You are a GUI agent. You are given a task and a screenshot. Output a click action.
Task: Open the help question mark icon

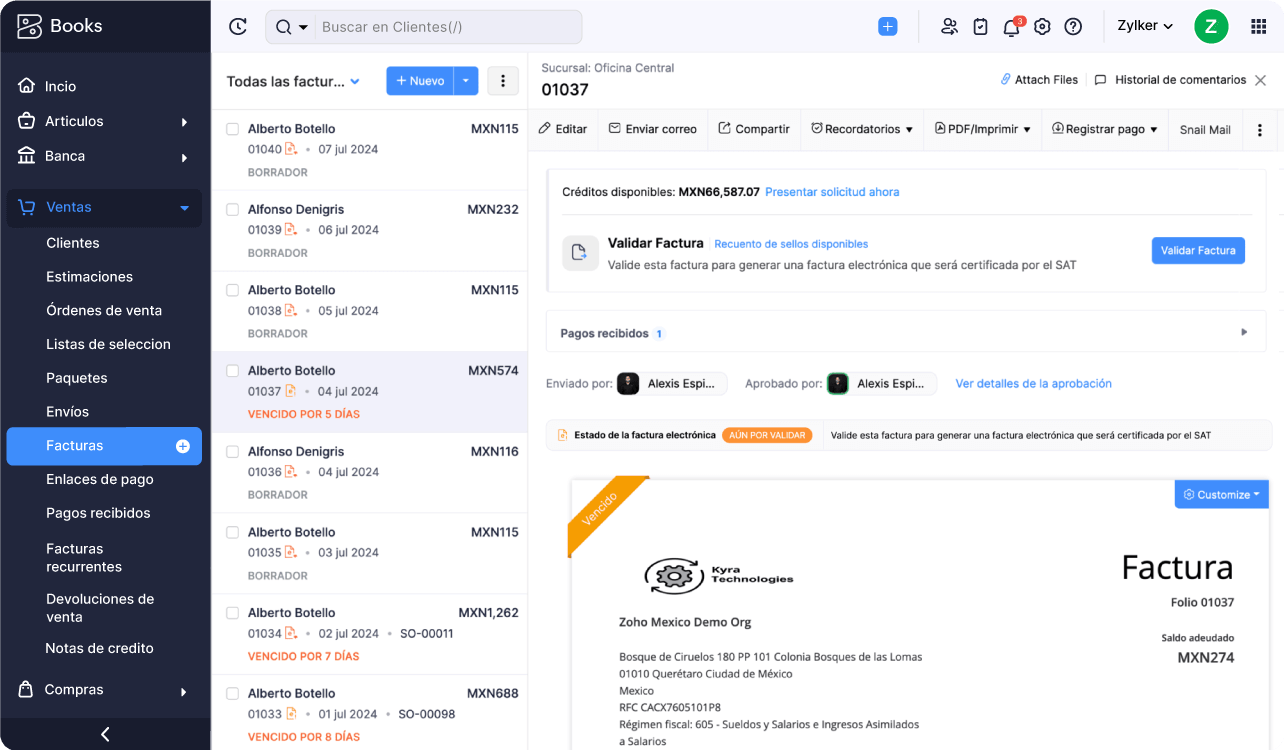tap(1073, 27)
